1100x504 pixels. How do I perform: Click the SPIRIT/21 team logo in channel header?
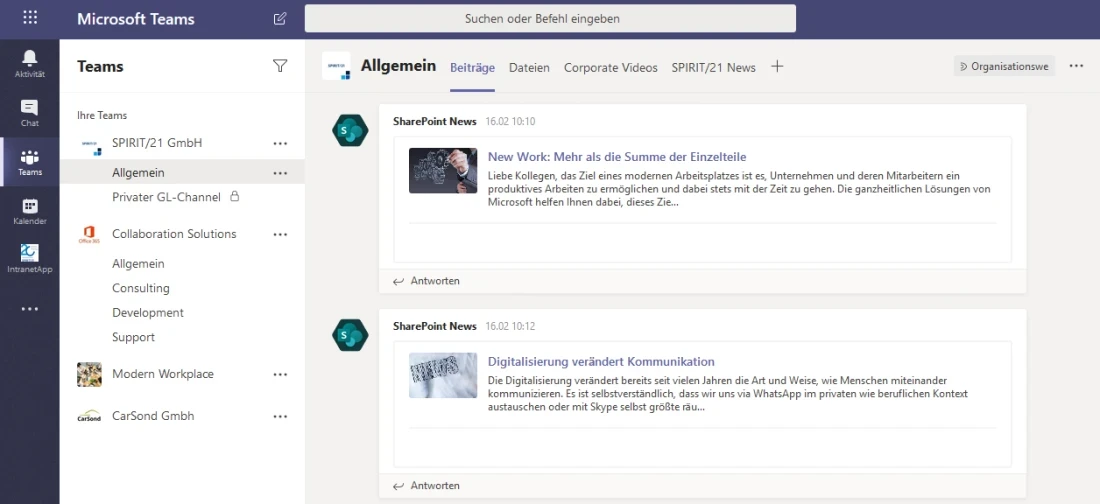(336, 66)
